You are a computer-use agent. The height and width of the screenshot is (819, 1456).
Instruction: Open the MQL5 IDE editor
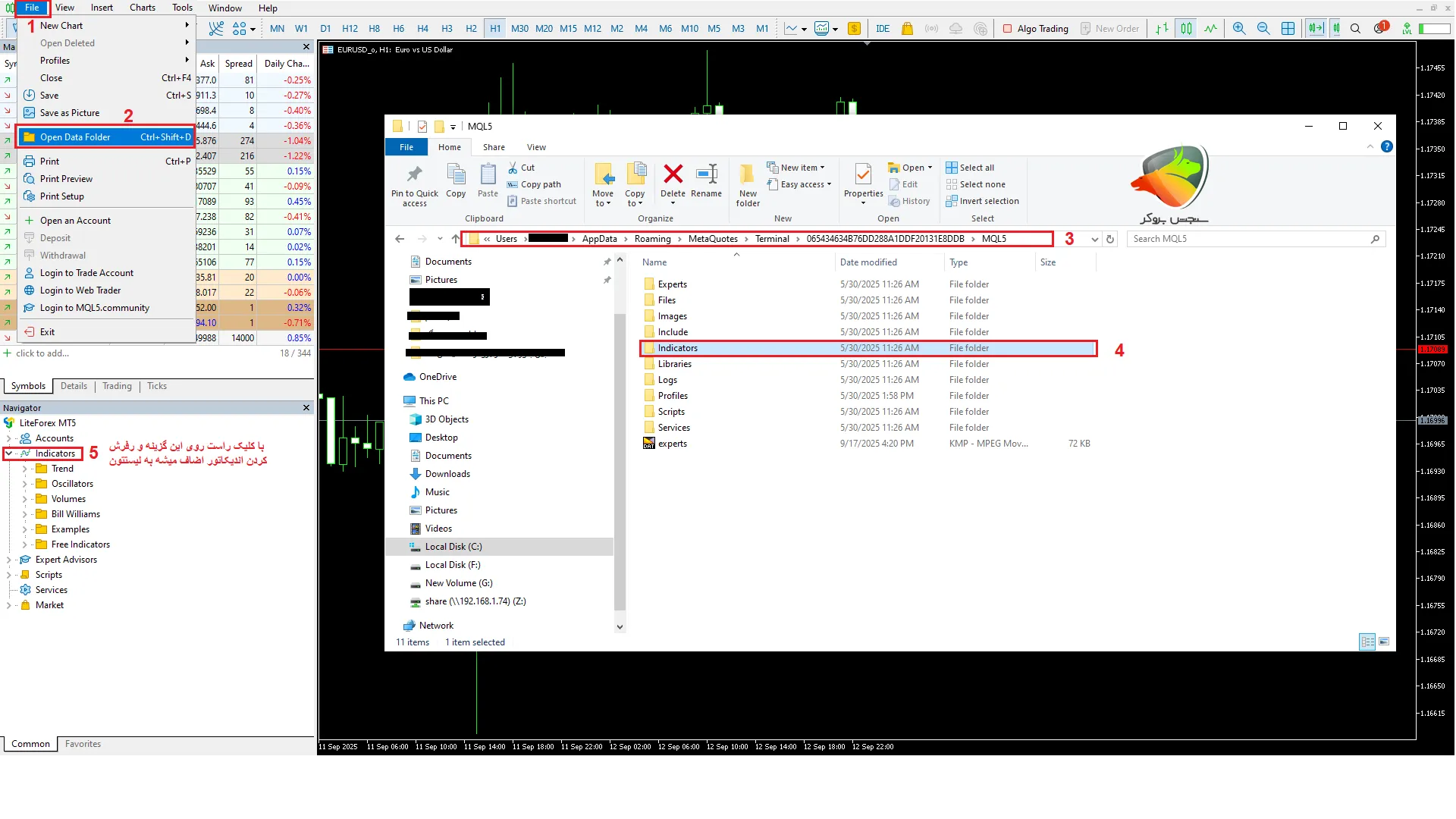click(883, 29)
